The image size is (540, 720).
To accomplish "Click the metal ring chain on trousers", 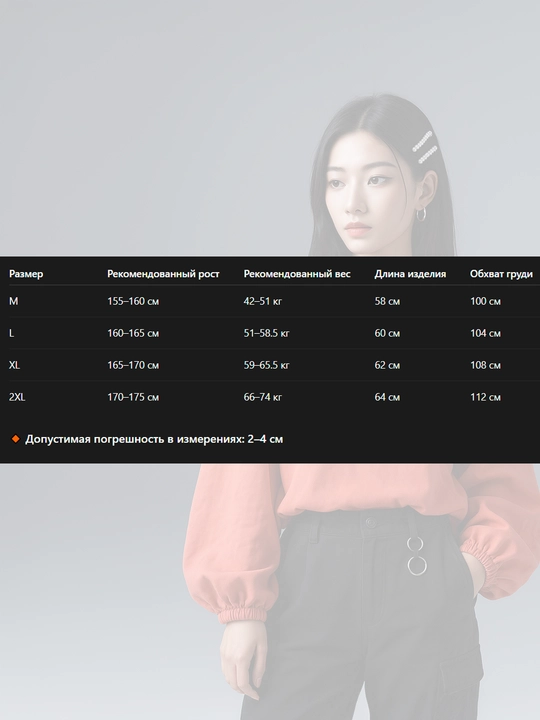I will click(416, 556).
